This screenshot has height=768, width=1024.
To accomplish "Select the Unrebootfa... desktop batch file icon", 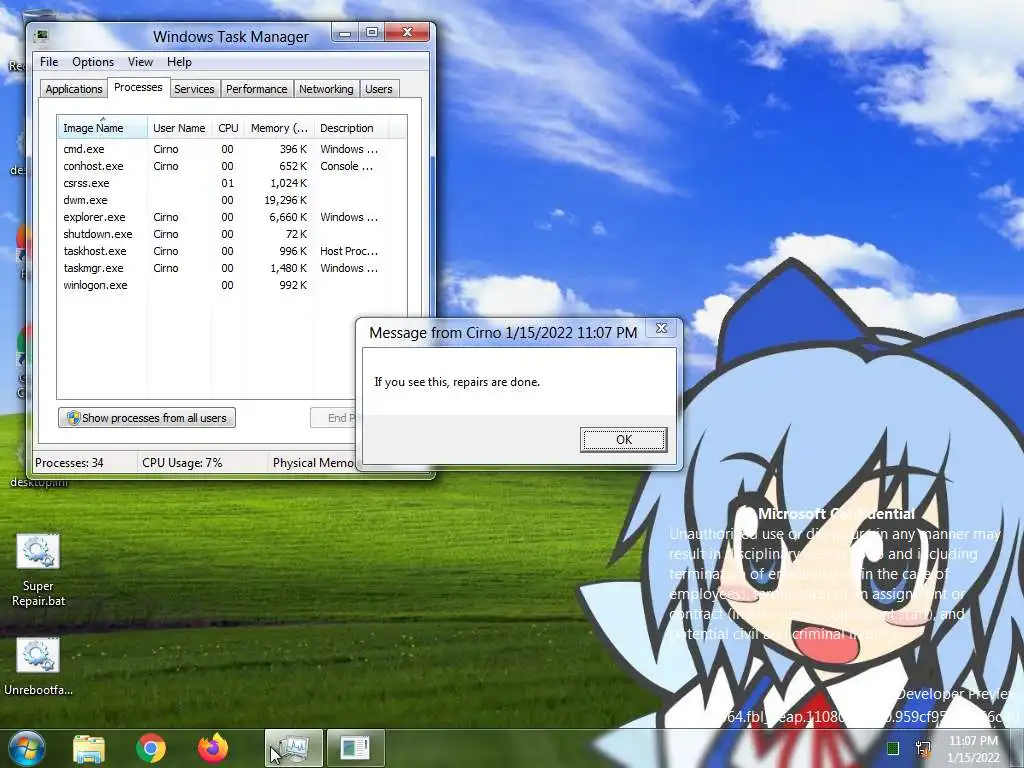I will point(38,666).
